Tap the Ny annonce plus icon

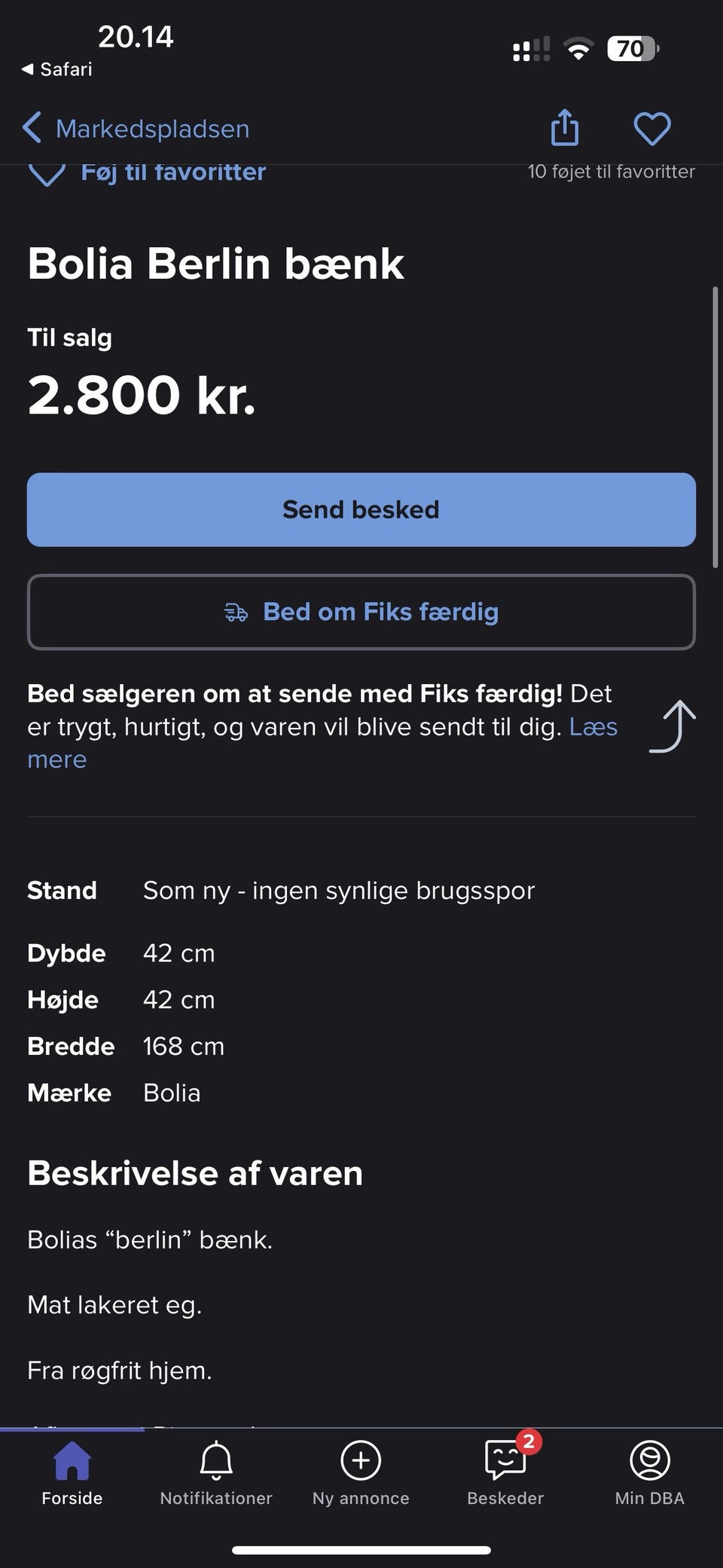[x=361, y=1460]
